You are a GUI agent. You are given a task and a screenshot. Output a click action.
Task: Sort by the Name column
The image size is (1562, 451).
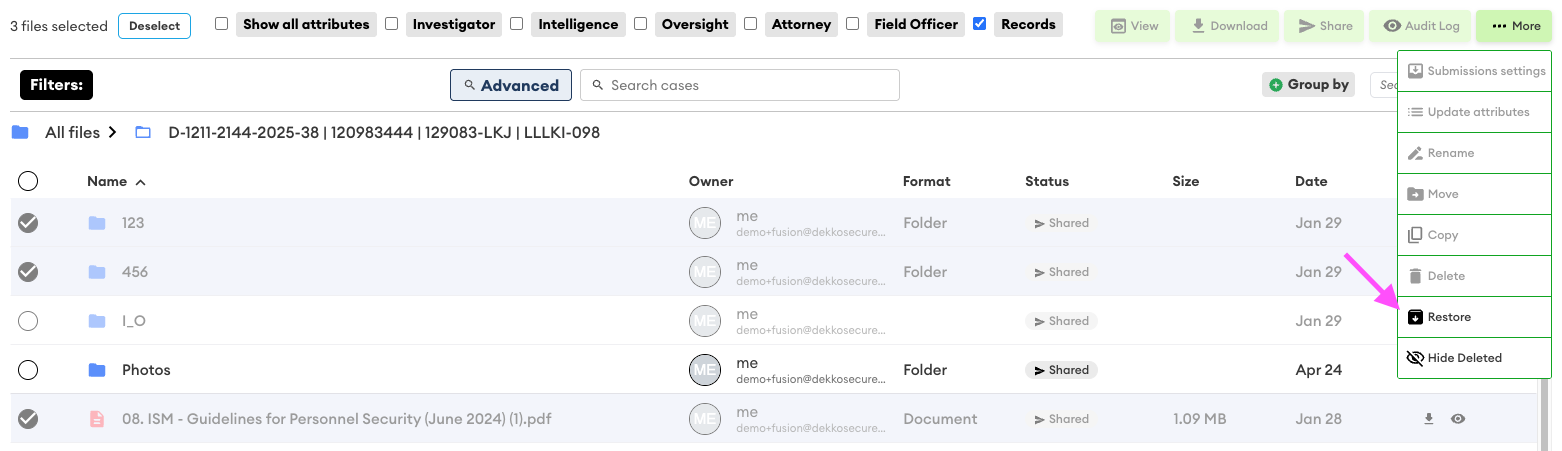pyautogui.click(x=107, y=182)
